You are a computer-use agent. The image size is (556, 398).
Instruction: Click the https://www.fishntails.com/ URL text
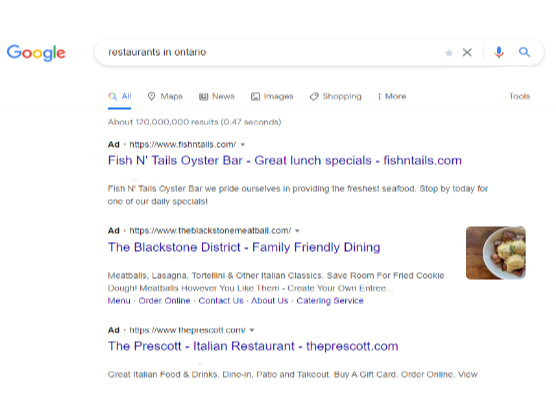point(183,144)
